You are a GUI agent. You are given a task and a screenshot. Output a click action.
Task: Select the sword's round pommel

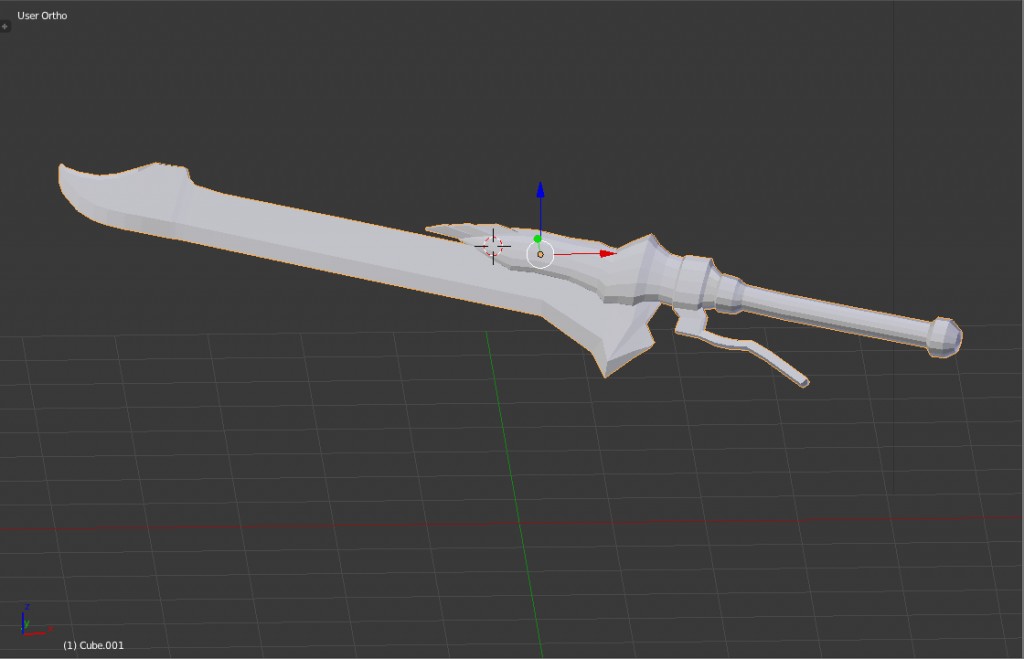(944, 336)
